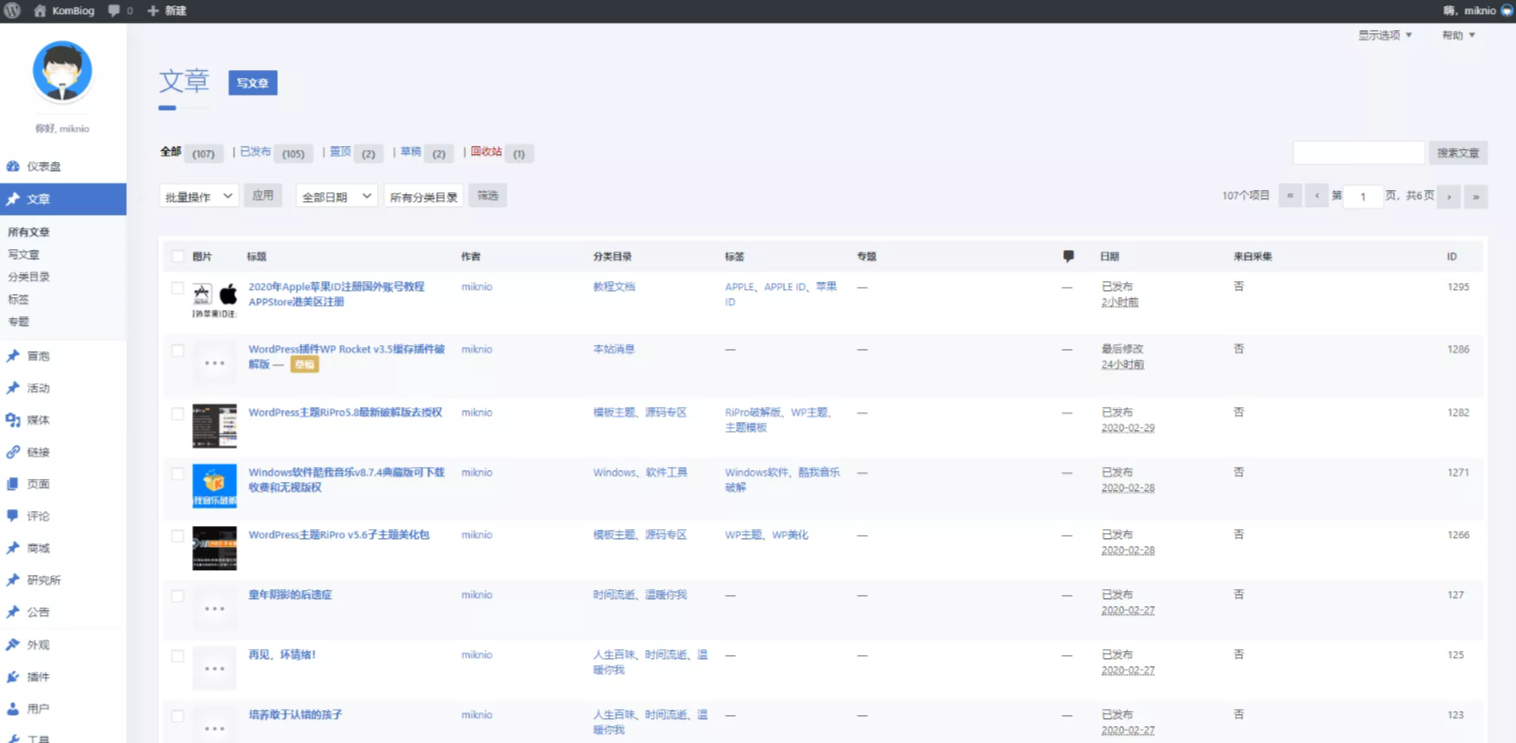Click the article search input field
The height and width of the screenshot is (743, 1516).
click(x=1357, y=153)
